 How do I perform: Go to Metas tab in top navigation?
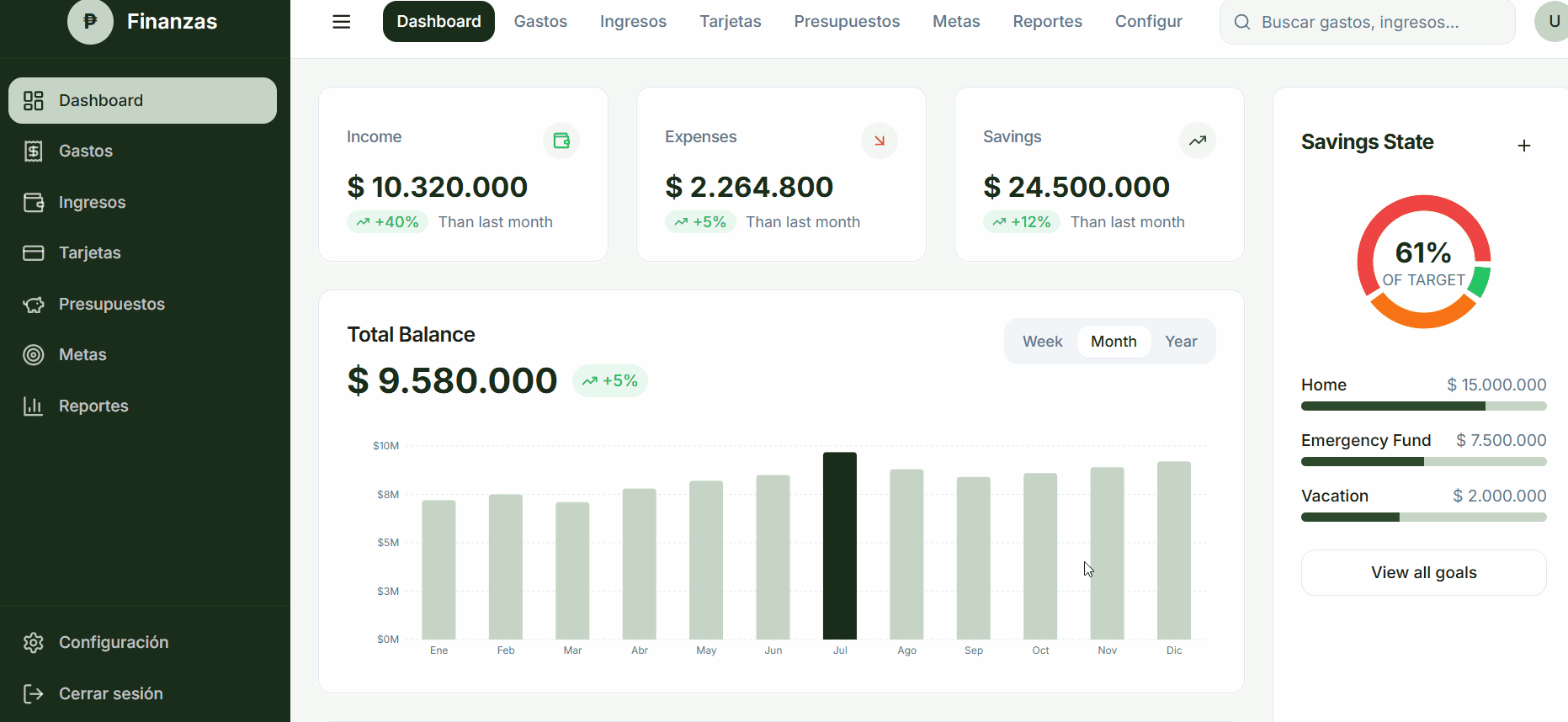(x=956, y=21)
